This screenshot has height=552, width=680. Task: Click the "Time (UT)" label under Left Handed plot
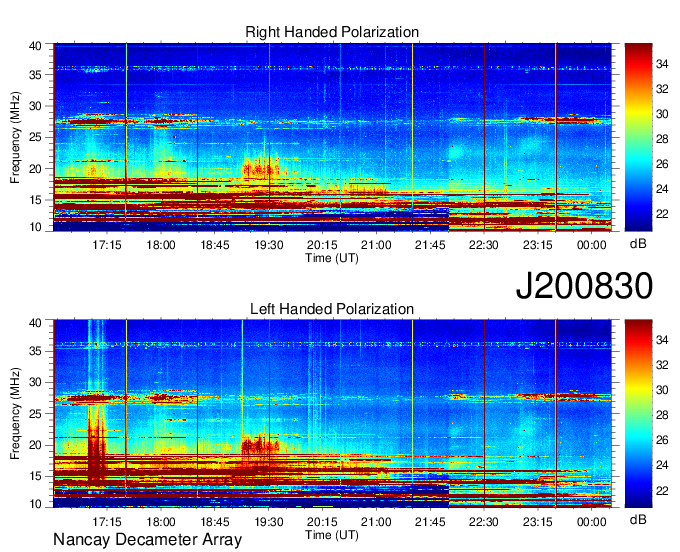coord(332,535)
